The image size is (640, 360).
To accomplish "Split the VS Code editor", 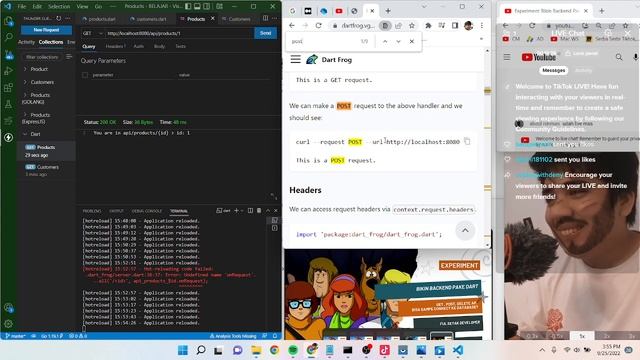I will 265,18.
